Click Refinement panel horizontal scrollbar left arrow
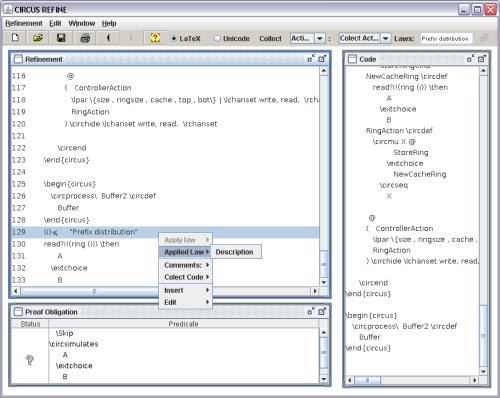Image resolution: width=500 pixels, height=398 pixels. click(x=16, y=291)
